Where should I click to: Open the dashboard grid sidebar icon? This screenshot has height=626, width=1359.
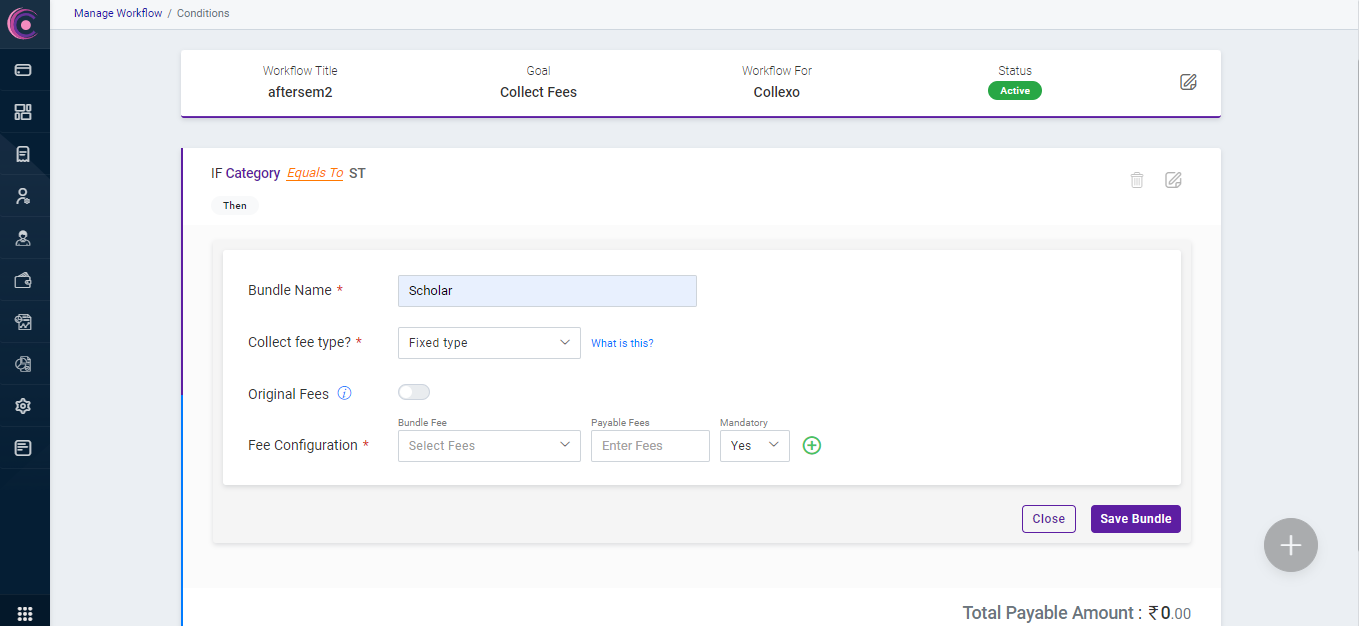pos(23,112)
